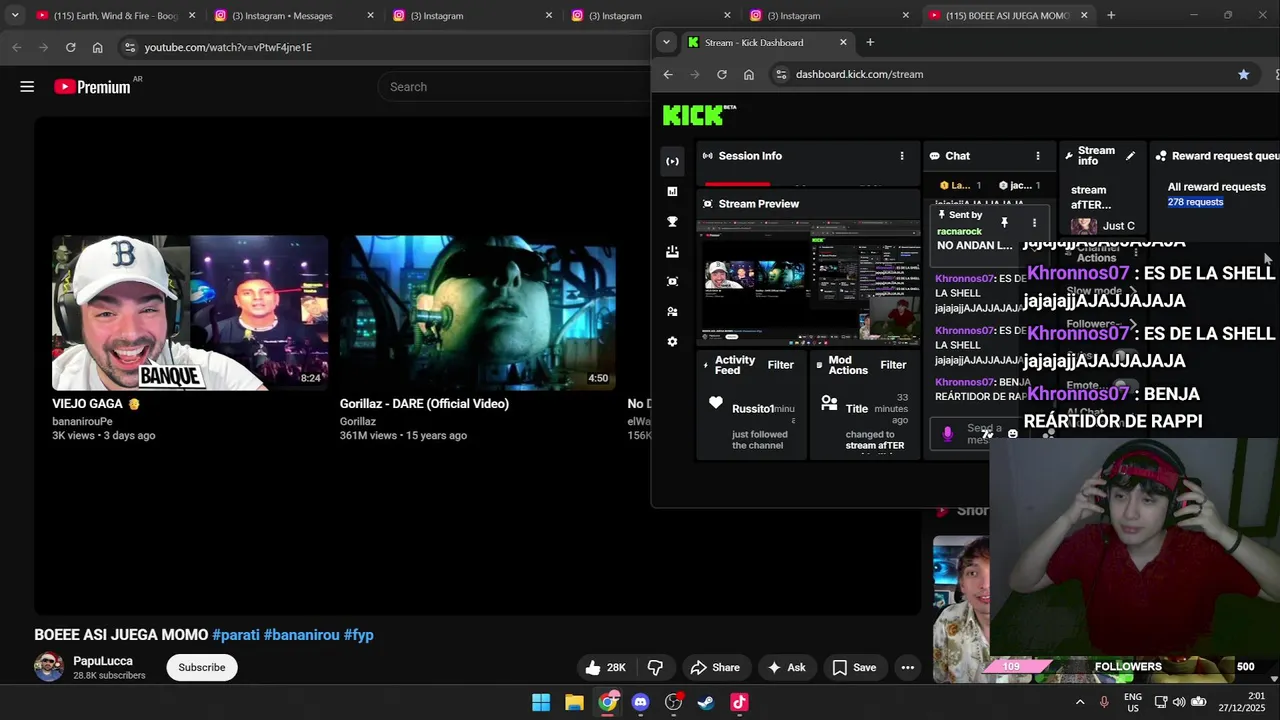
Task: Go to home in the Kick window
Action: (x=749, y=74)
